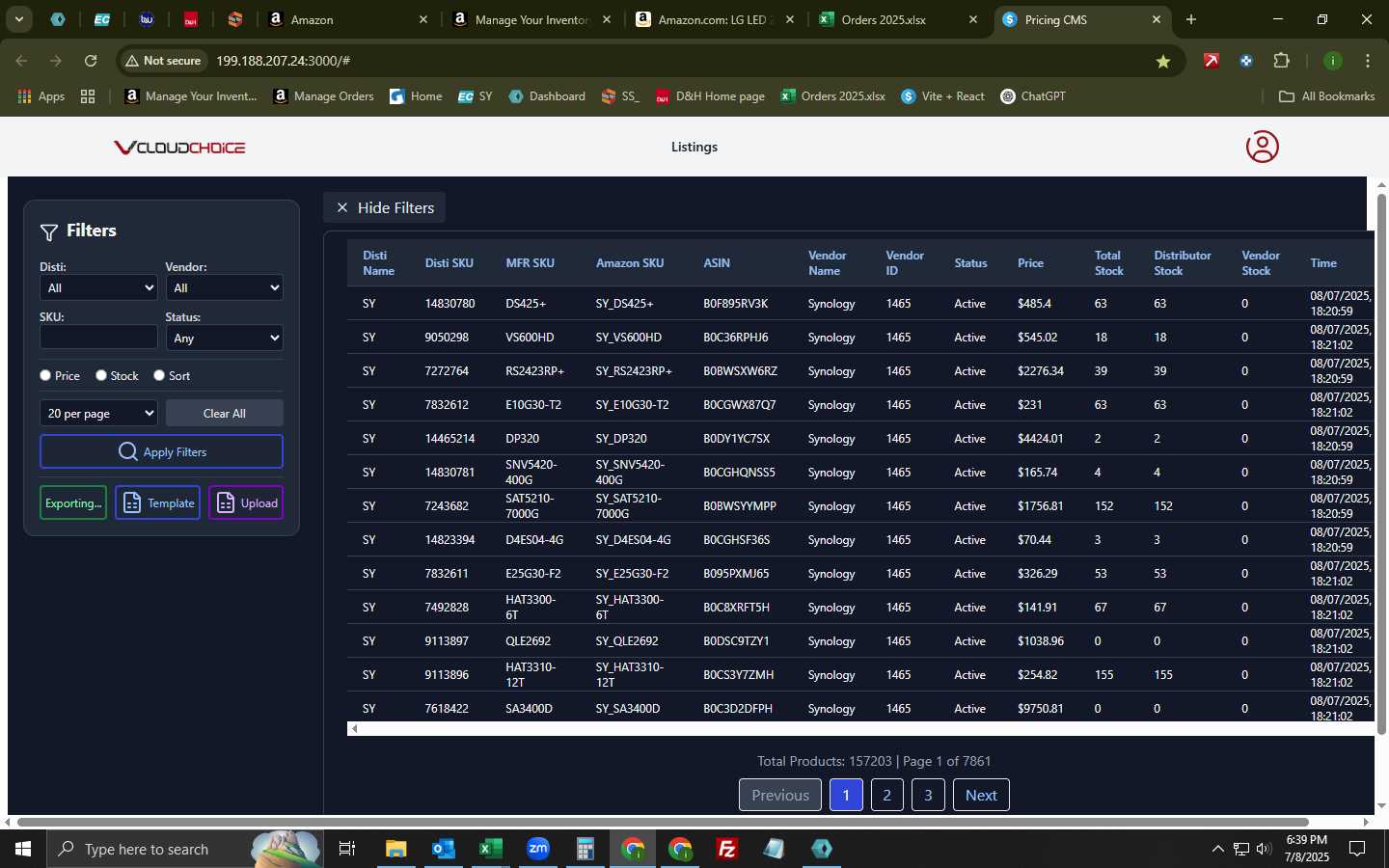The height and width of the screenshot is (868, 1389).
Task: Open the Windows notification center icon
Action: coord(1357,849)
